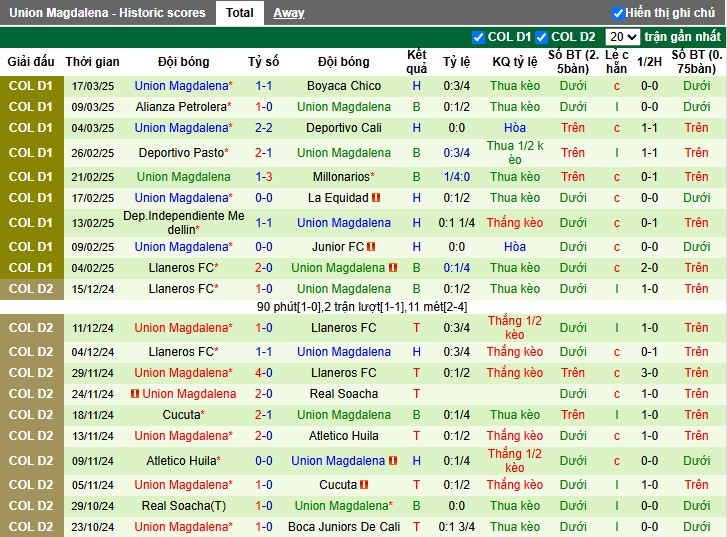Click the COL D1 cell for 04/03/25

tap(32, 128)
